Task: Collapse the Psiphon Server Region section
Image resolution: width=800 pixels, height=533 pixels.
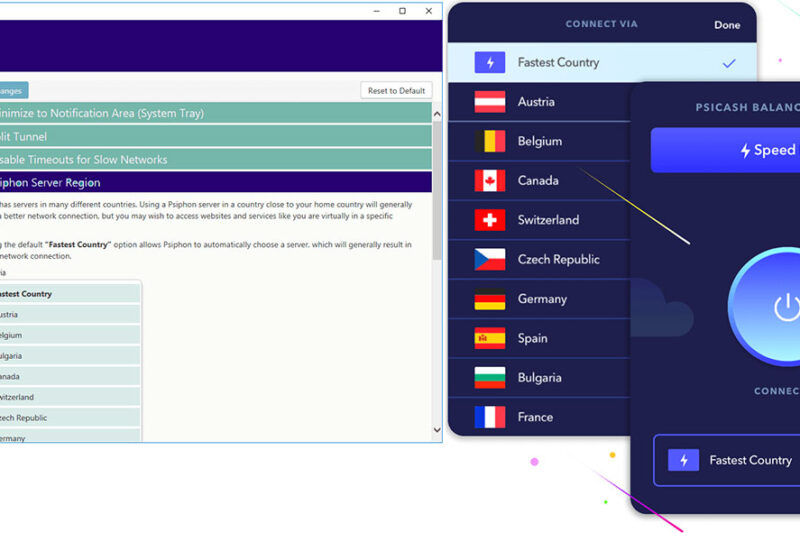Action: point(216,183)
